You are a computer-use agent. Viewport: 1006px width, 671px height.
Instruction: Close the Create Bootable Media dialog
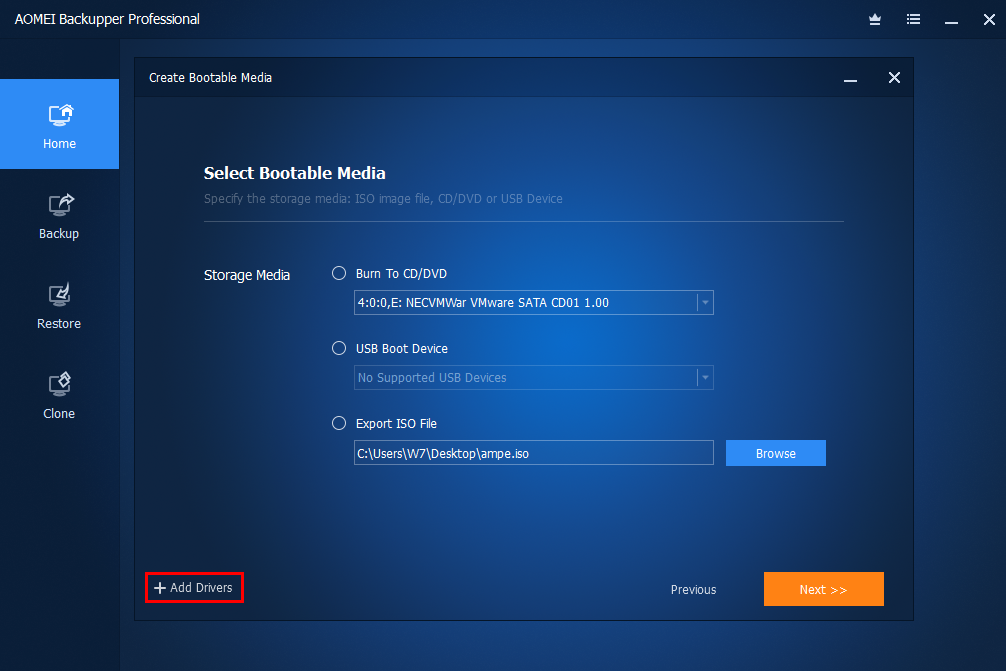894,78
